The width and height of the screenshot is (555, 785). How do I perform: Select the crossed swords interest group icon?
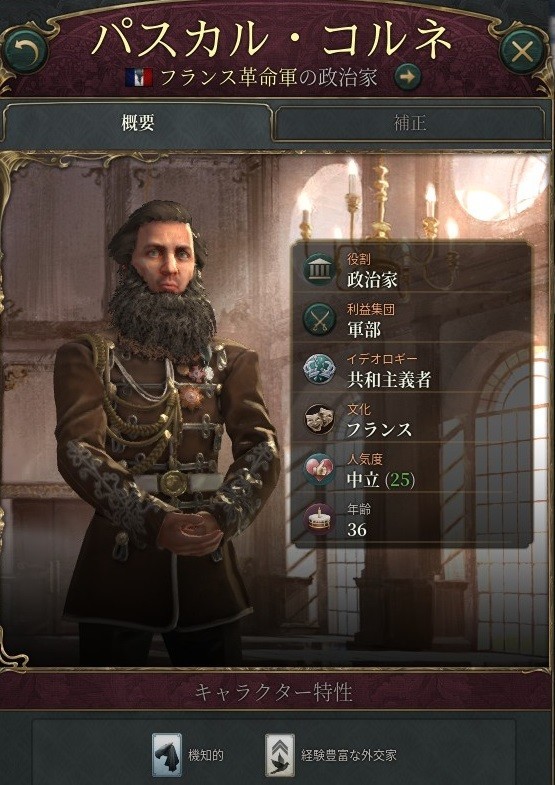click(x=319, y=320)
